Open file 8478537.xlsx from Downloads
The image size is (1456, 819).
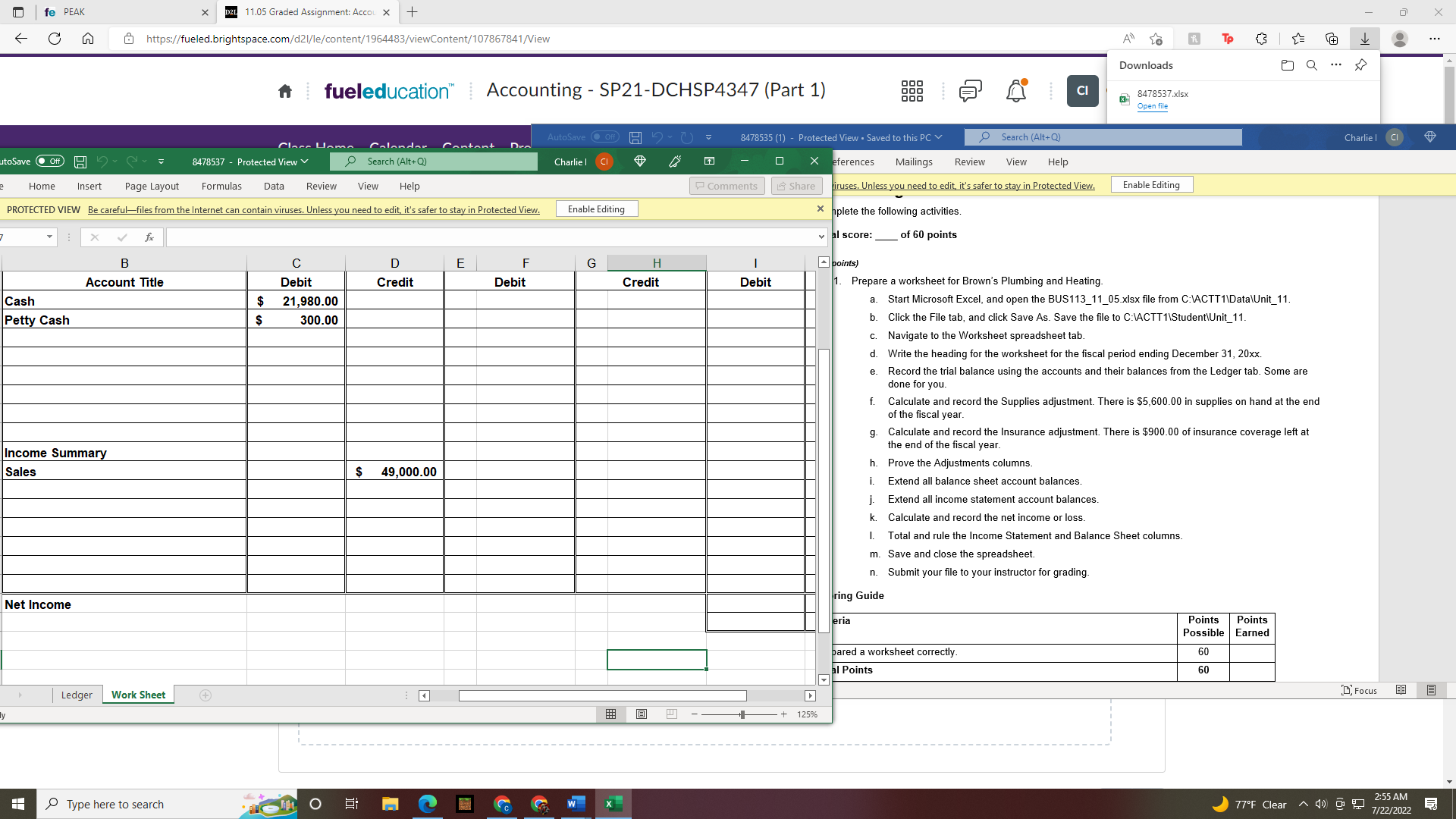1153,106
